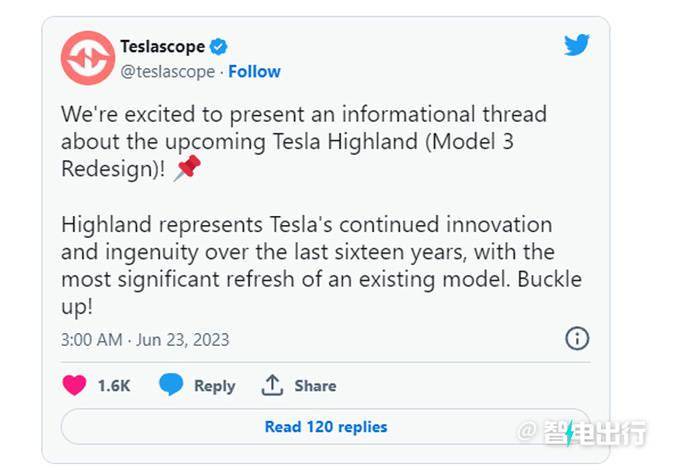Click the Share text label
This screenshot has width=680, height=470.
[x=315, y=386]
